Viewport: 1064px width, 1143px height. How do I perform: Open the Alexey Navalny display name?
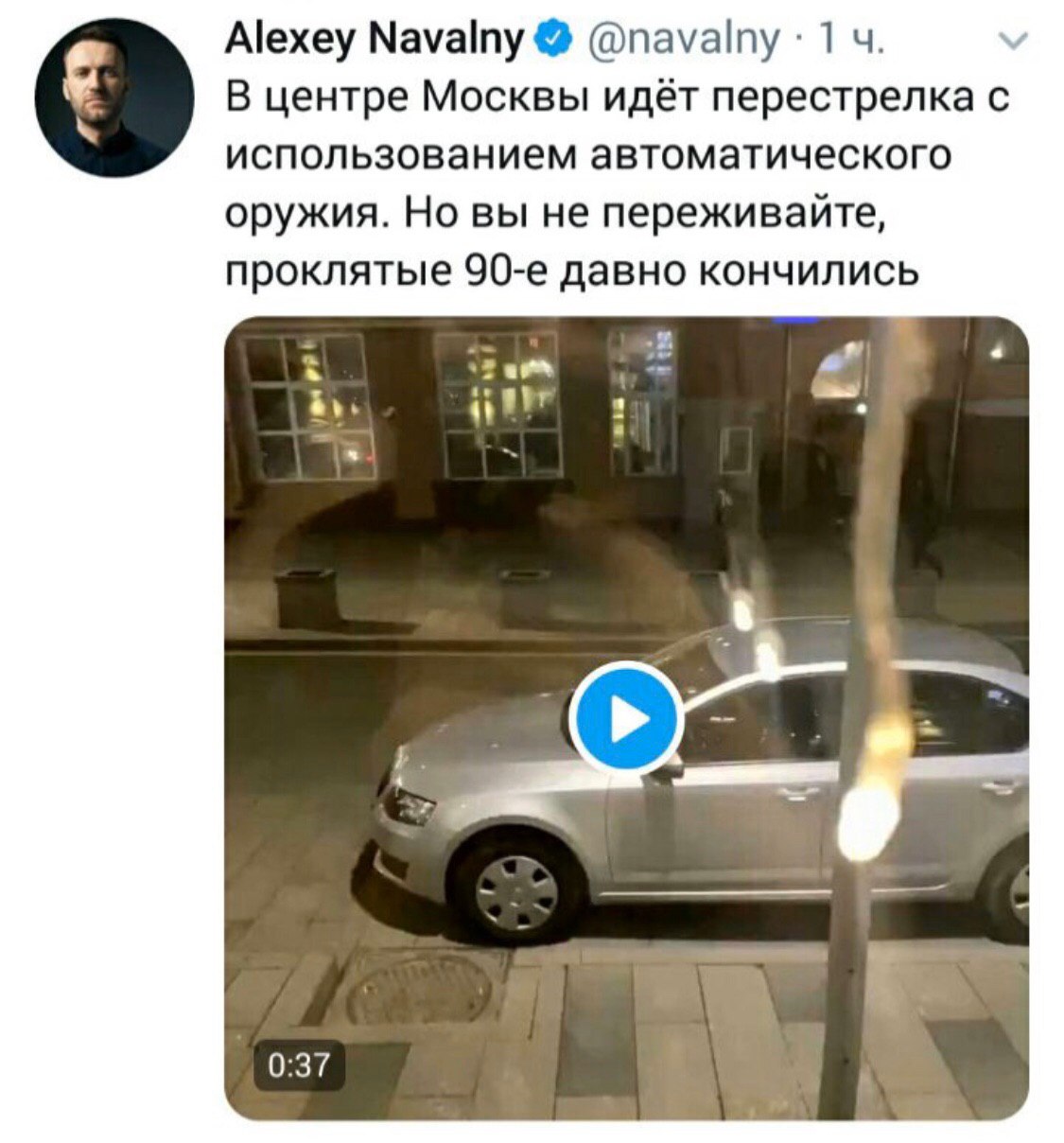tap(376, 40)
